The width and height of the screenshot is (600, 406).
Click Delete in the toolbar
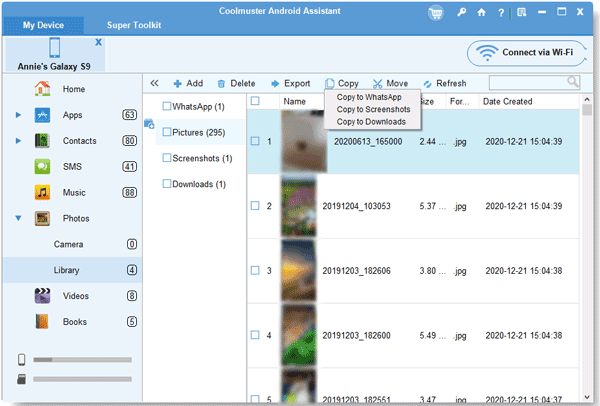(236, 83)
